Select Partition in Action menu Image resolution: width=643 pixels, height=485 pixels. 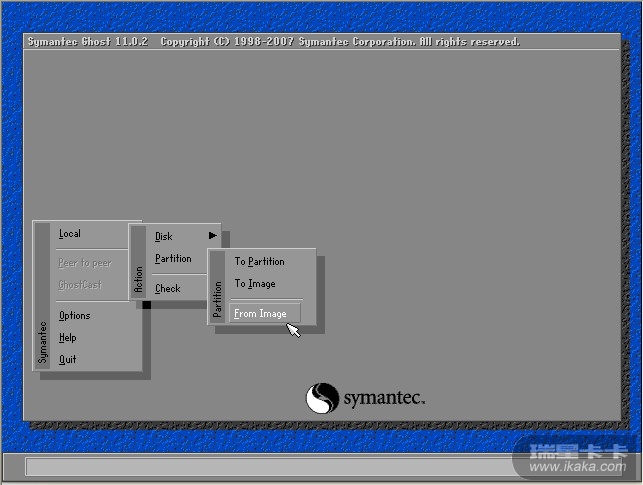coord(173,259)
